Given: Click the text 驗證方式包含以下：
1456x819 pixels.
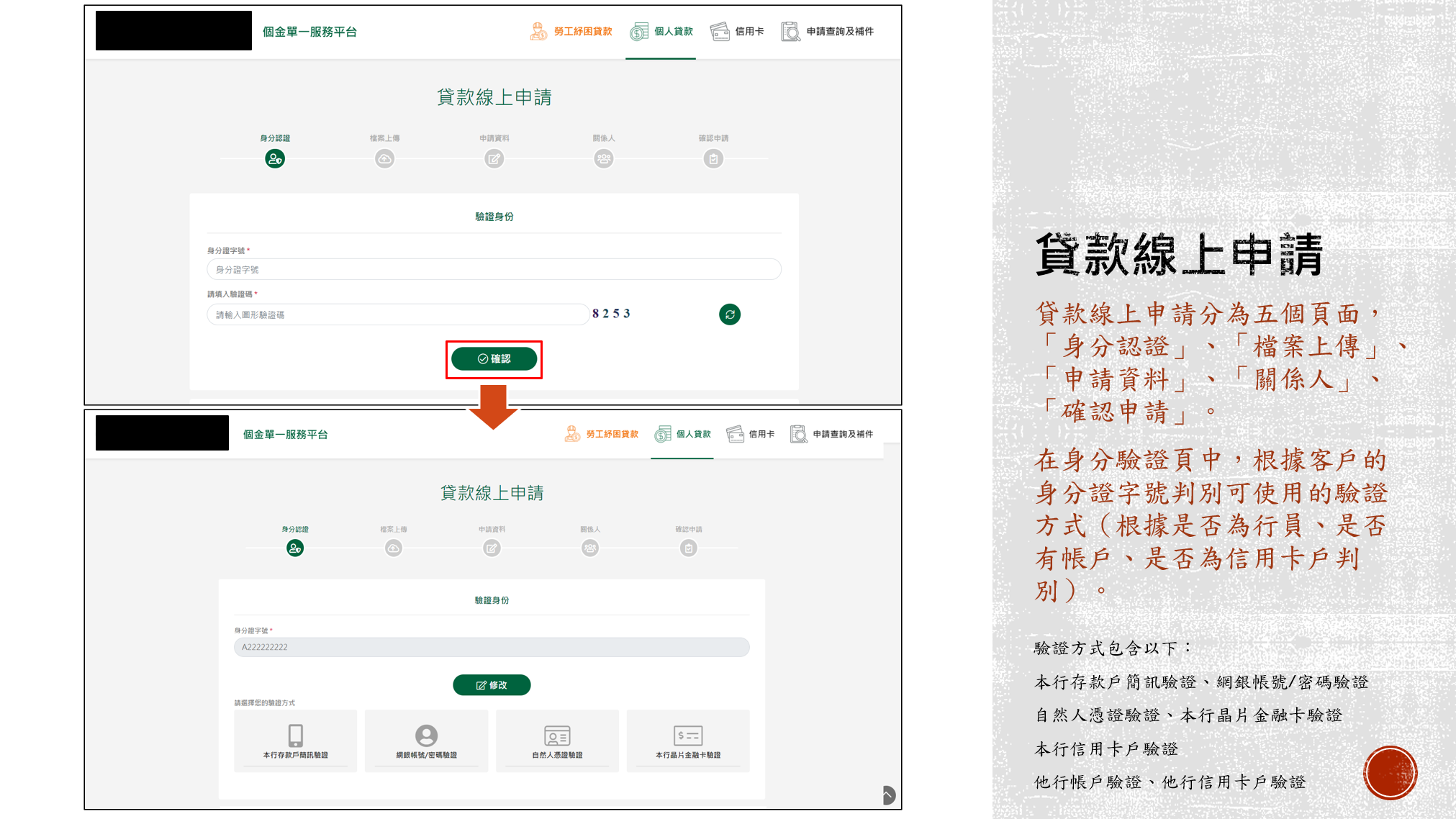Looking at the screenshot, I should point(1113,648).
